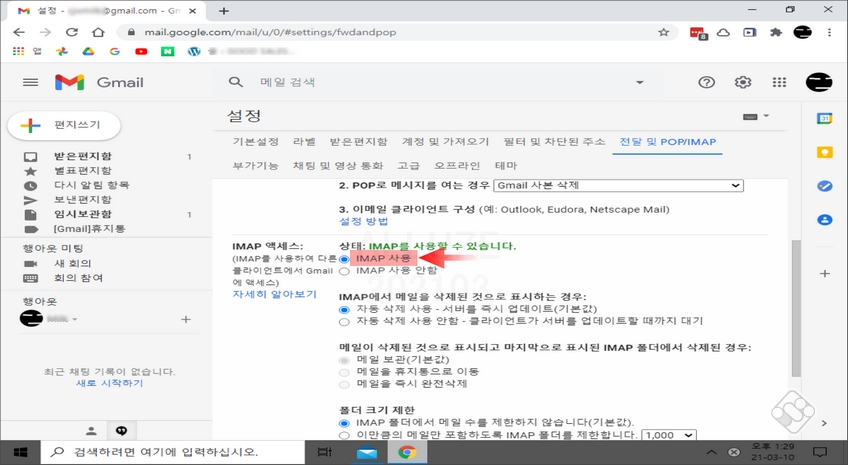Open YouTube bookmark in bookmarks bar
The width and height of the screenshot is (848, 465).
(x=141, y=51)
